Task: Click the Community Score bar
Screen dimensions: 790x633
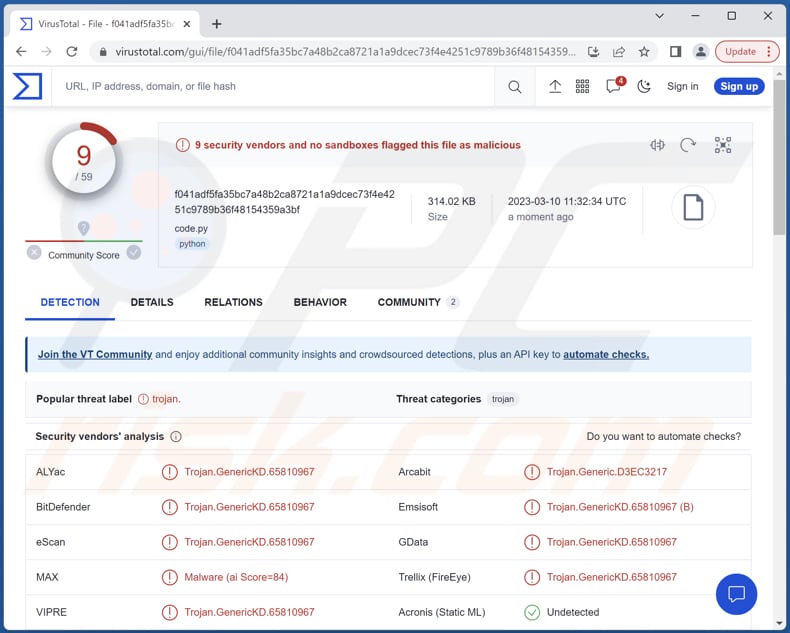Action: (84, 241)
